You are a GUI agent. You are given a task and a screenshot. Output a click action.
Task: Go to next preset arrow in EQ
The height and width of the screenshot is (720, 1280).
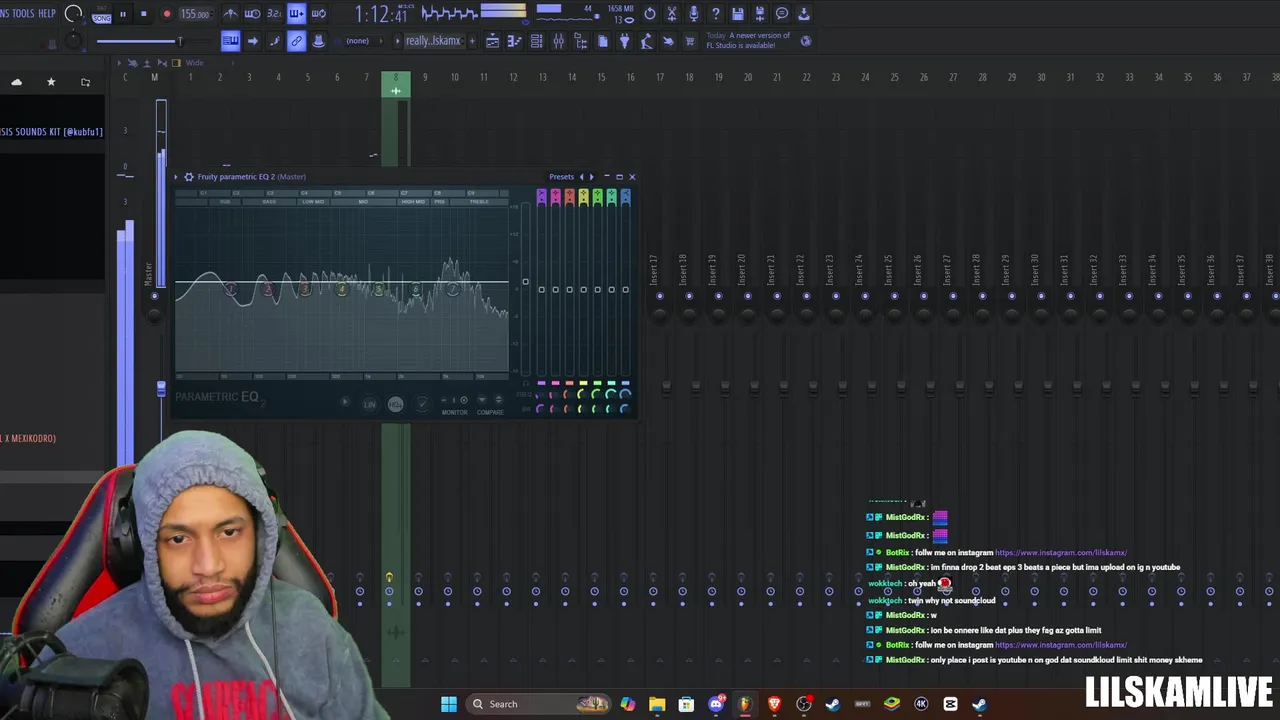pyautogui.click(x=591, y=177)
